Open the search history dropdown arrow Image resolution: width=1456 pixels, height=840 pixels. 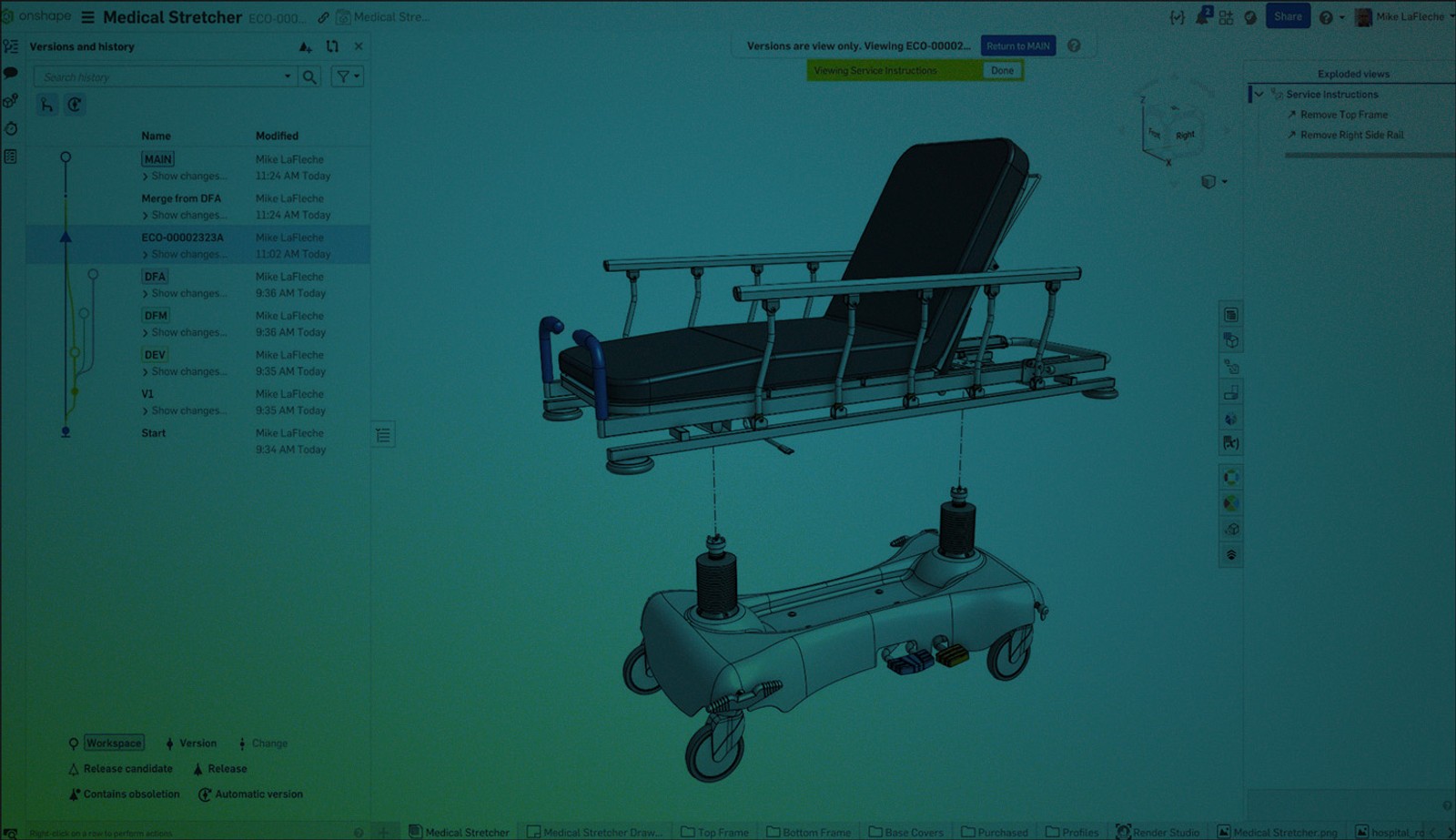tap(288, 77)
